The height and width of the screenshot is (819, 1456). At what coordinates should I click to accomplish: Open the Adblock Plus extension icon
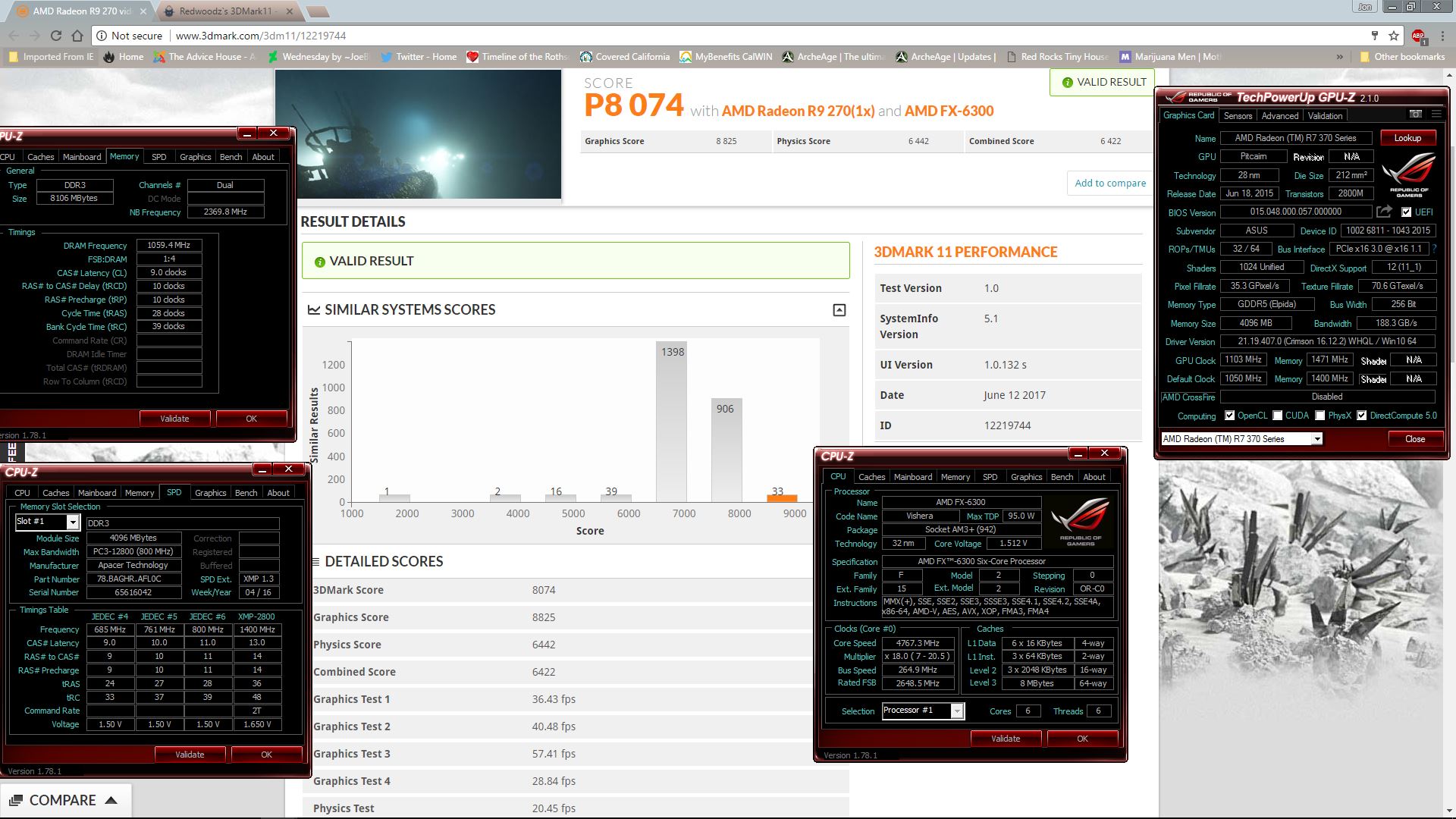point(1418,36)
